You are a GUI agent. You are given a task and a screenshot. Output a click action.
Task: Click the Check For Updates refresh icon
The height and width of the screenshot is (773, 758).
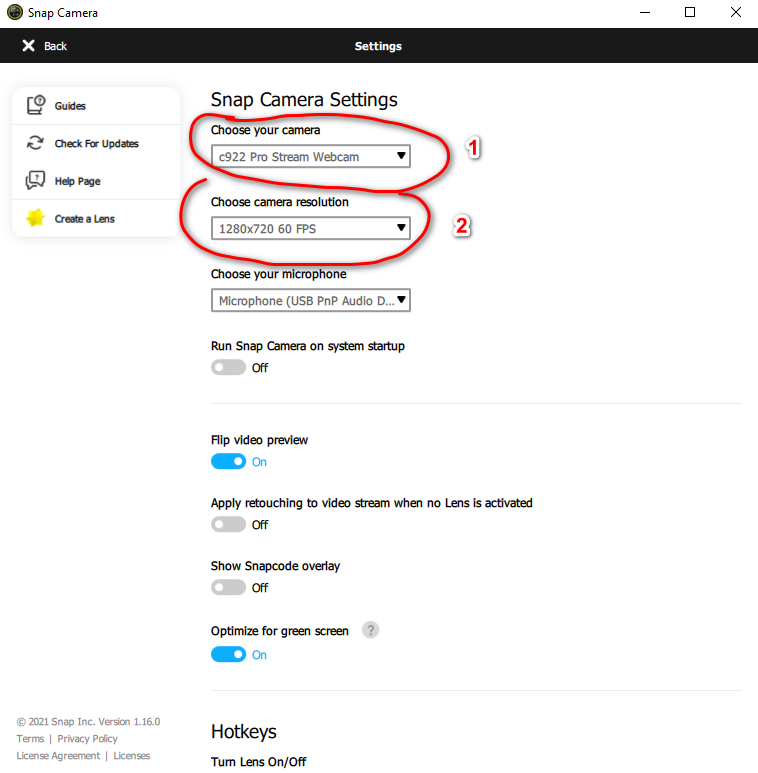[x=35, y=143]
